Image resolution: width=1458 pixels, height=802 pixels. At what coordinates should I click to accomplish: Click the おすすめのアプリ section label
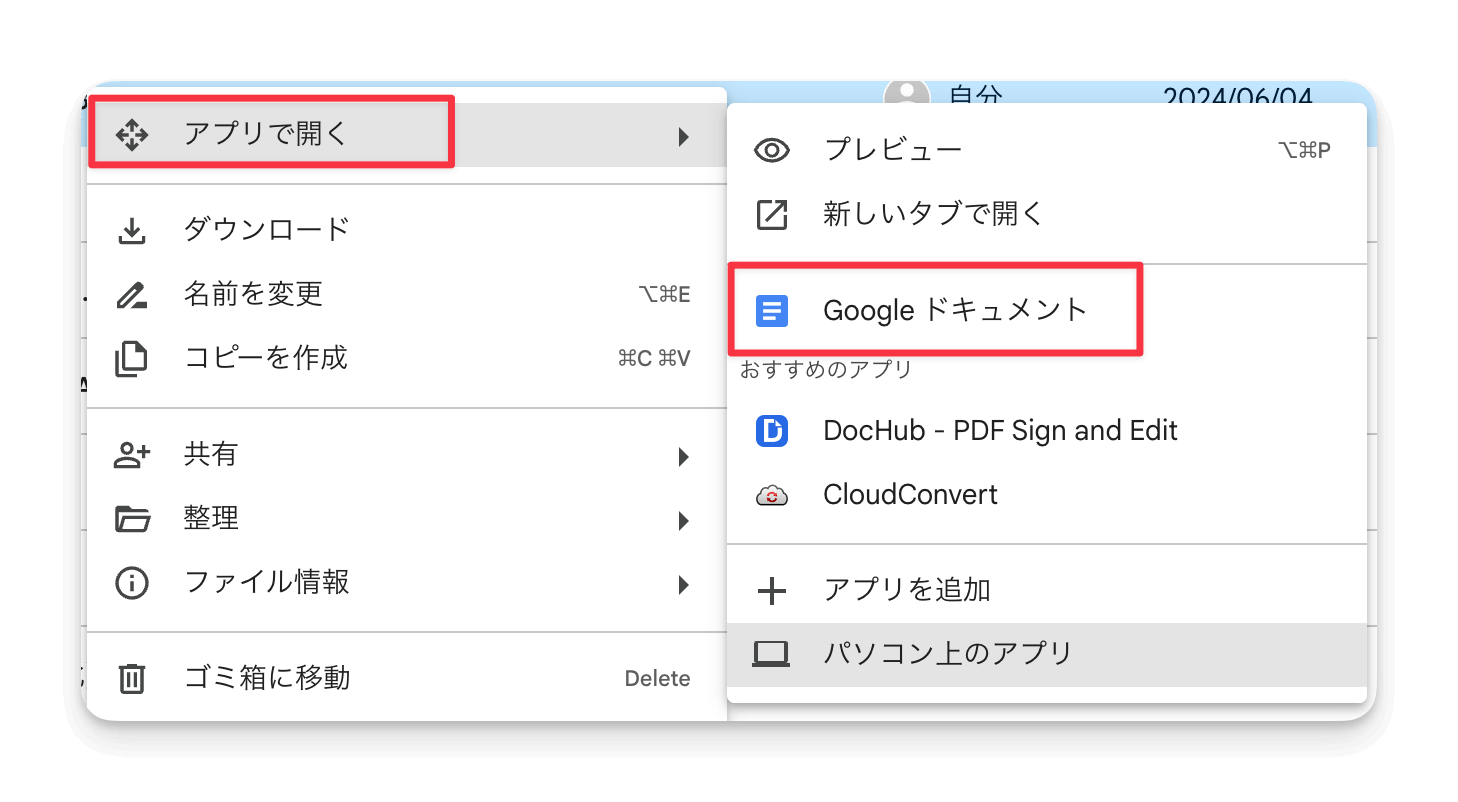(x=826, y=370)
